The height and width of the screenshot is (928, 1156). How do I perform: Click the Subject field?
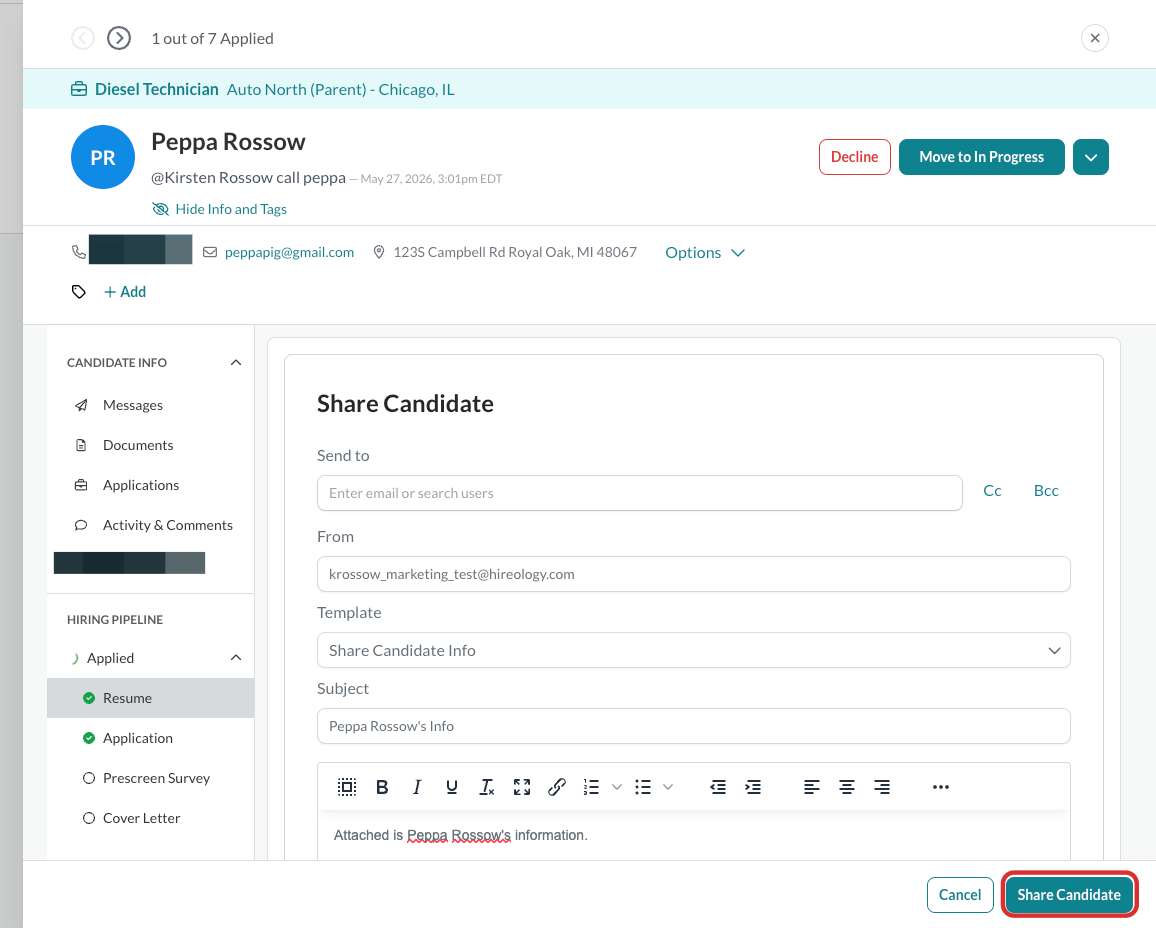[693, 726]
